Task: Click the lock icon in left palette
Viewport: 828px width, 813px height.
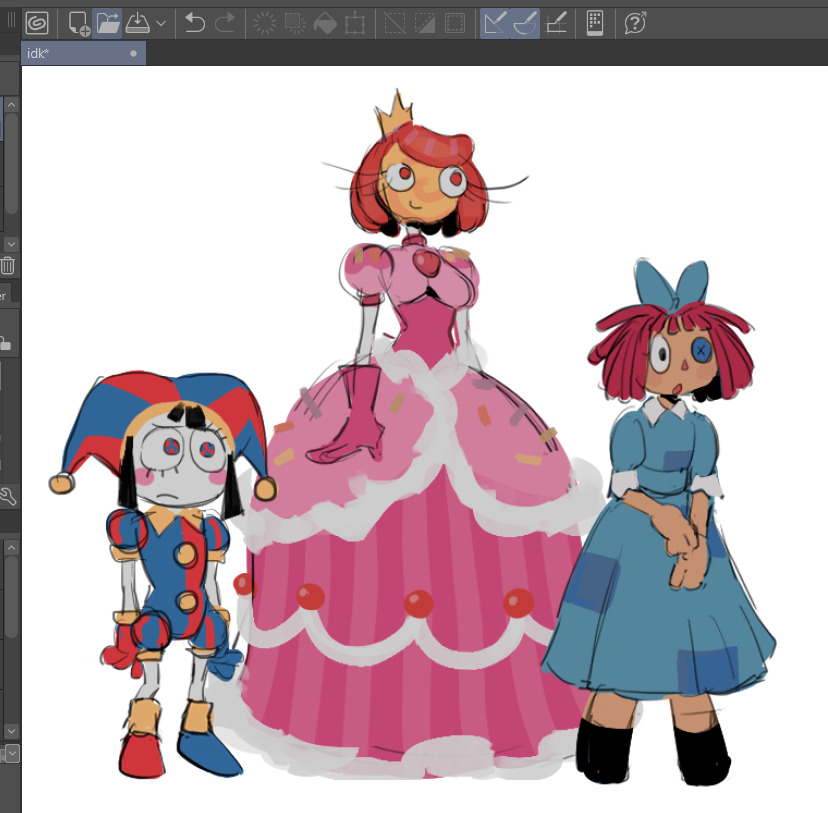Action: [5, 344]
